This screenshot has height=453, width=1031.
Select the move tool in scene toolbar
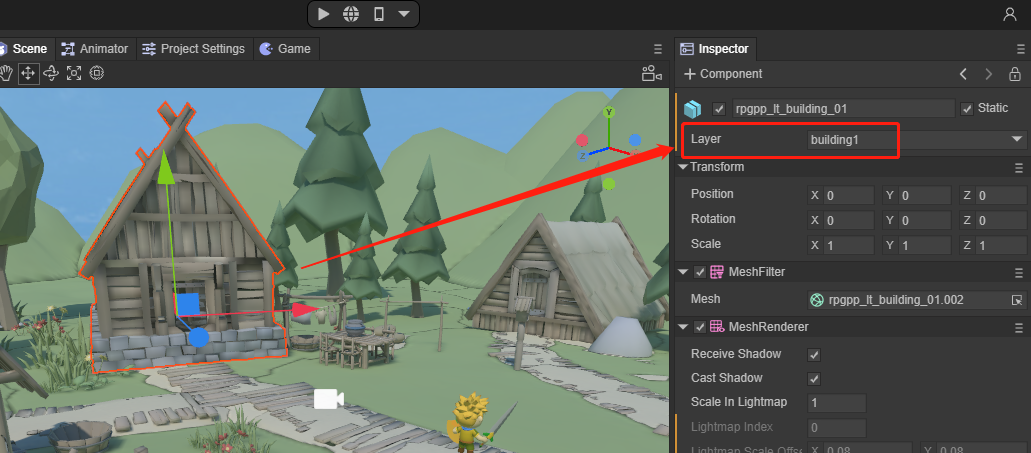(x=28, y=73)
